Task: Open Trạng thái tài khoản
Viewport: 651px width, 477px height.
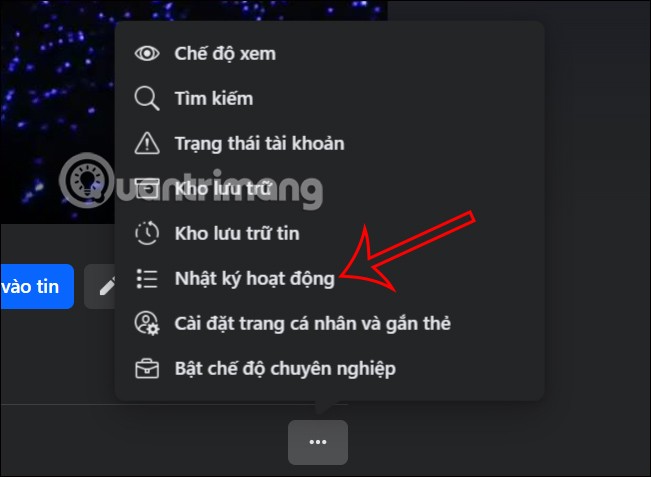Action: 329,144
